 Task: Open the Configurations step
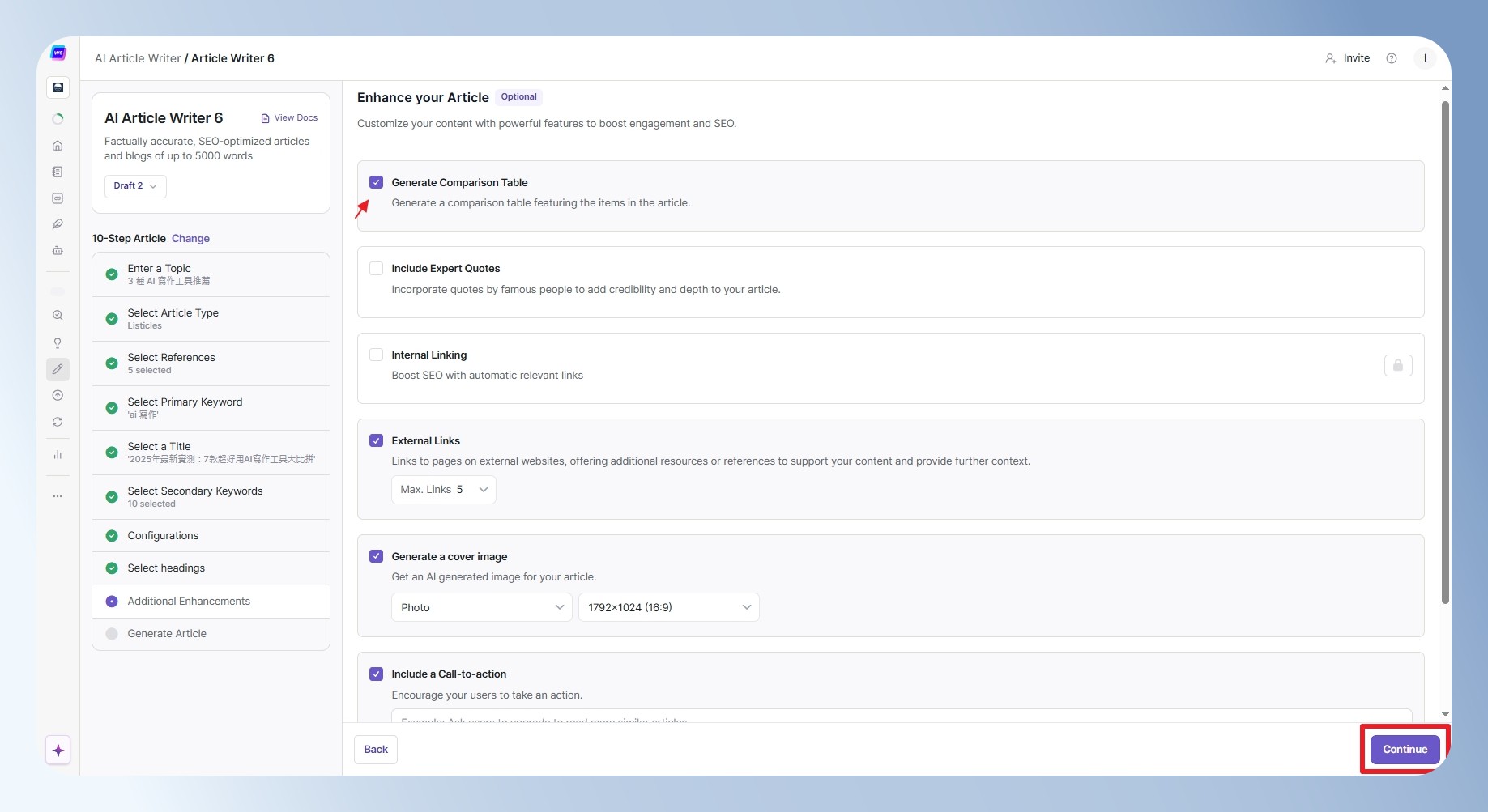coord(211,536)
